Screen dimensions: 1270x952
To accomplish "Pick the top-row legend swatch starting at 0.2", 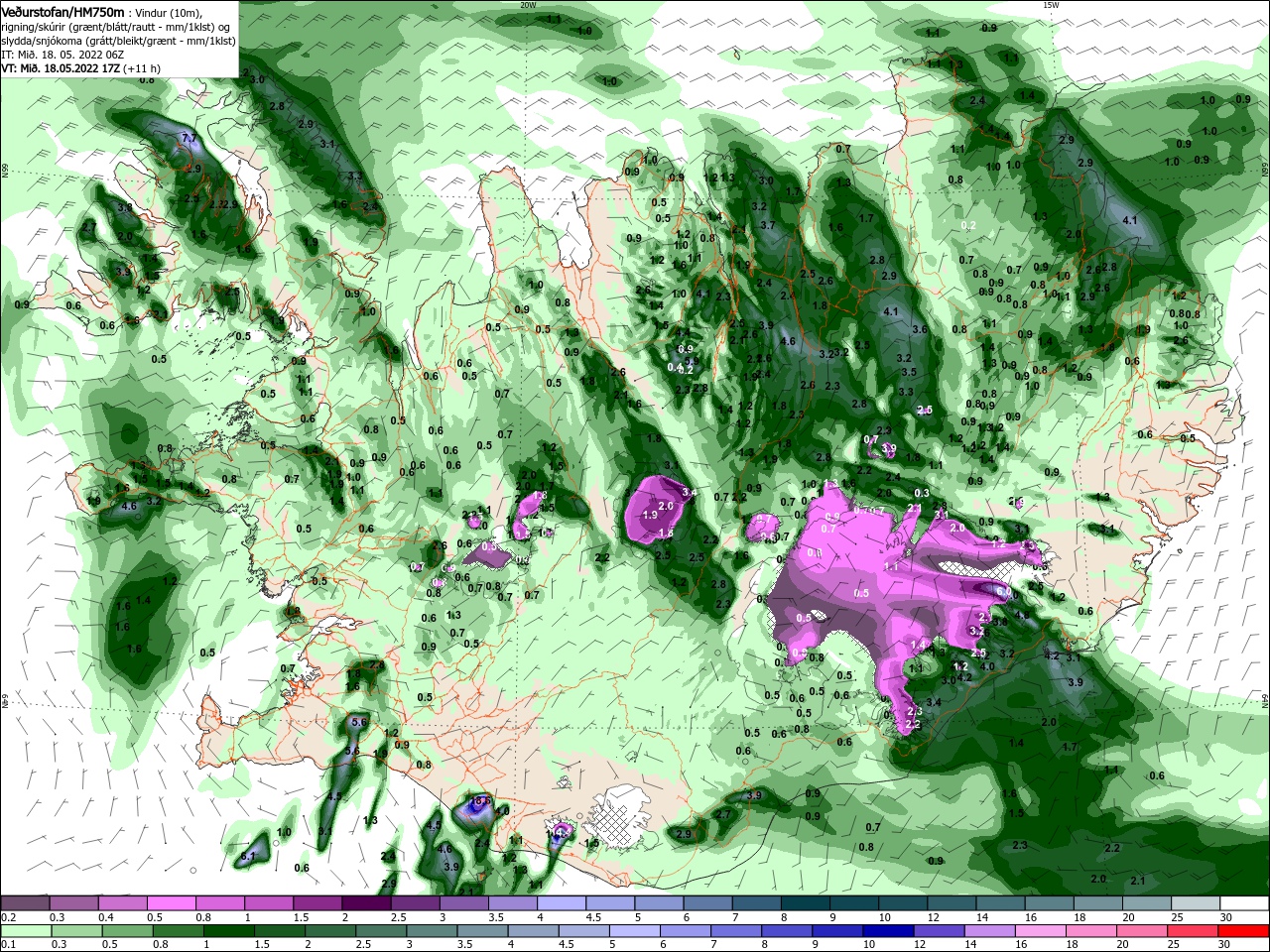I will (x=25, y=902).
